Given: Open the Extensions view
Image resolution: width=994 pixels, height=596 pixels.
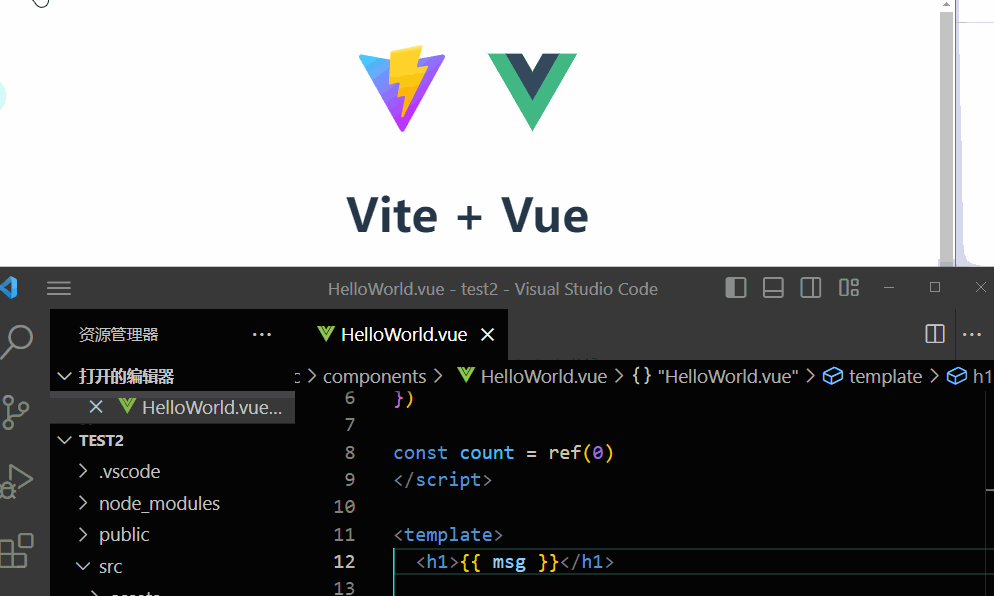Looking at the screenshot, I should tap(16, 550).
